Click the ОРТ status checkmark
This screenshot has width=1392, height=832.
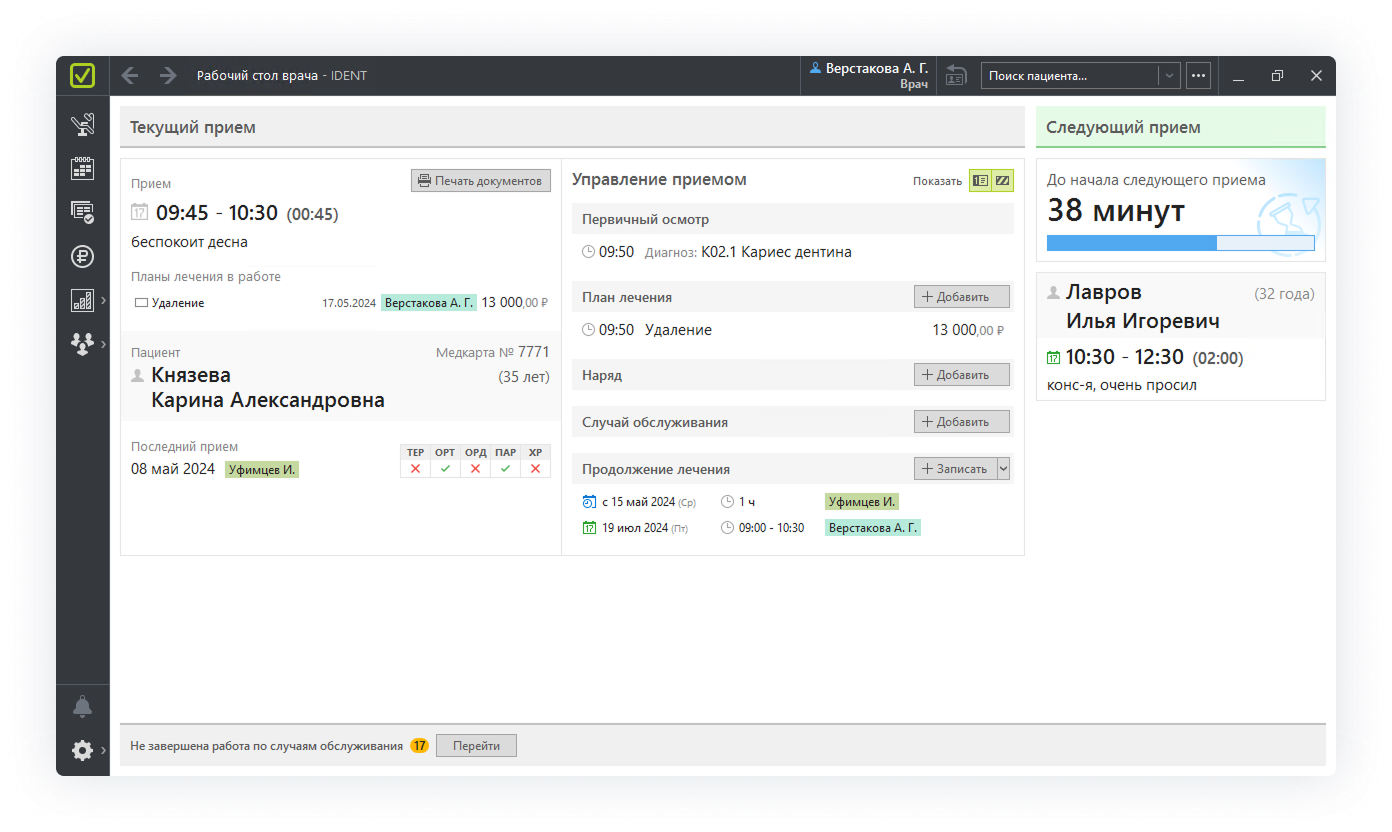(445, 469)
